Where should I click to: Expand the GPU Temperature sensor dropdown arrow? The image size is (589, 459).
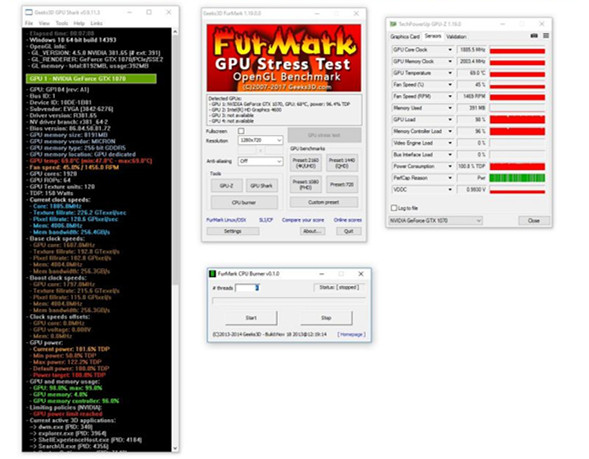point(450,73)
